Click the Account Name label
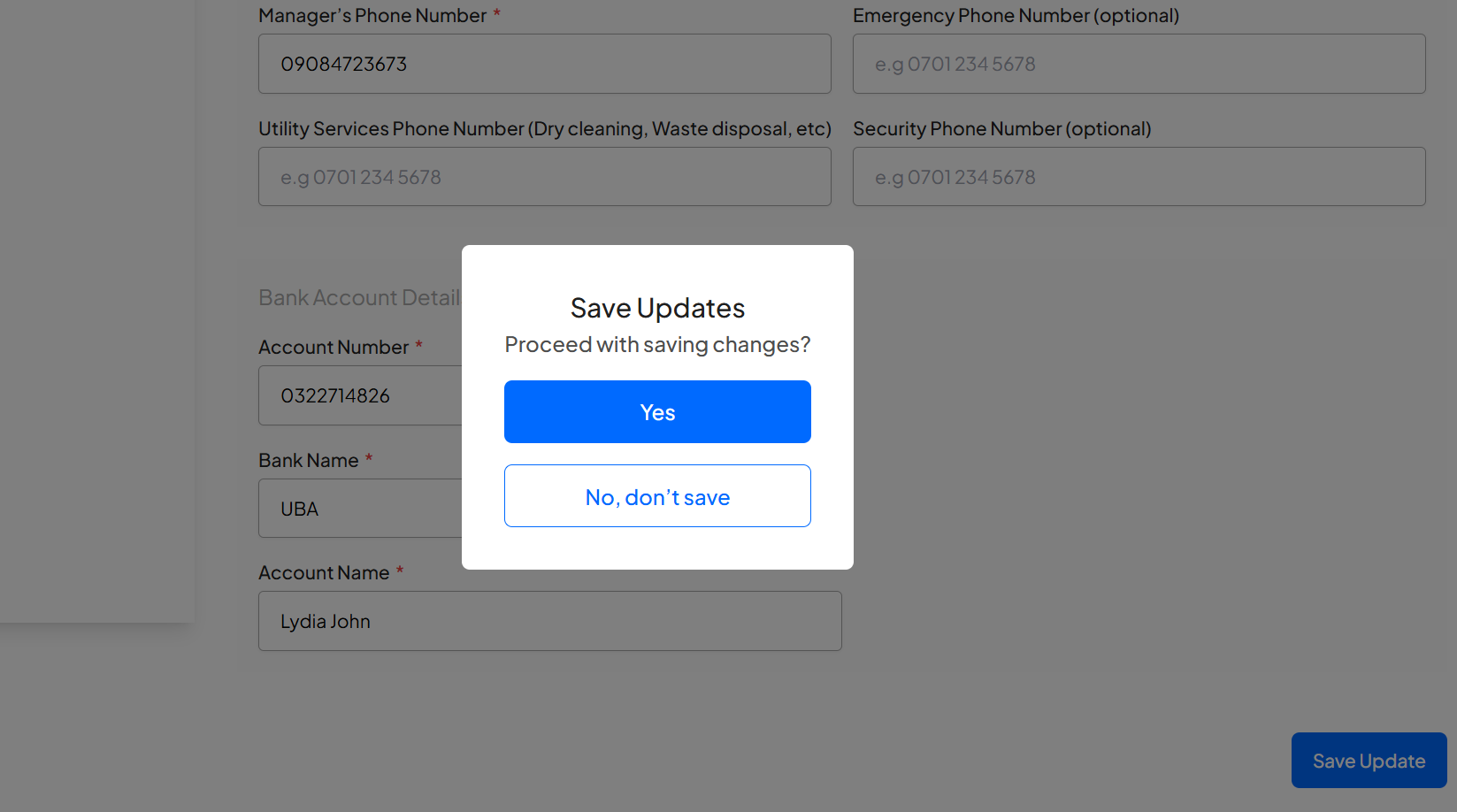The height and width of the screenshot is (812, 1457). (x=324, y=573)
